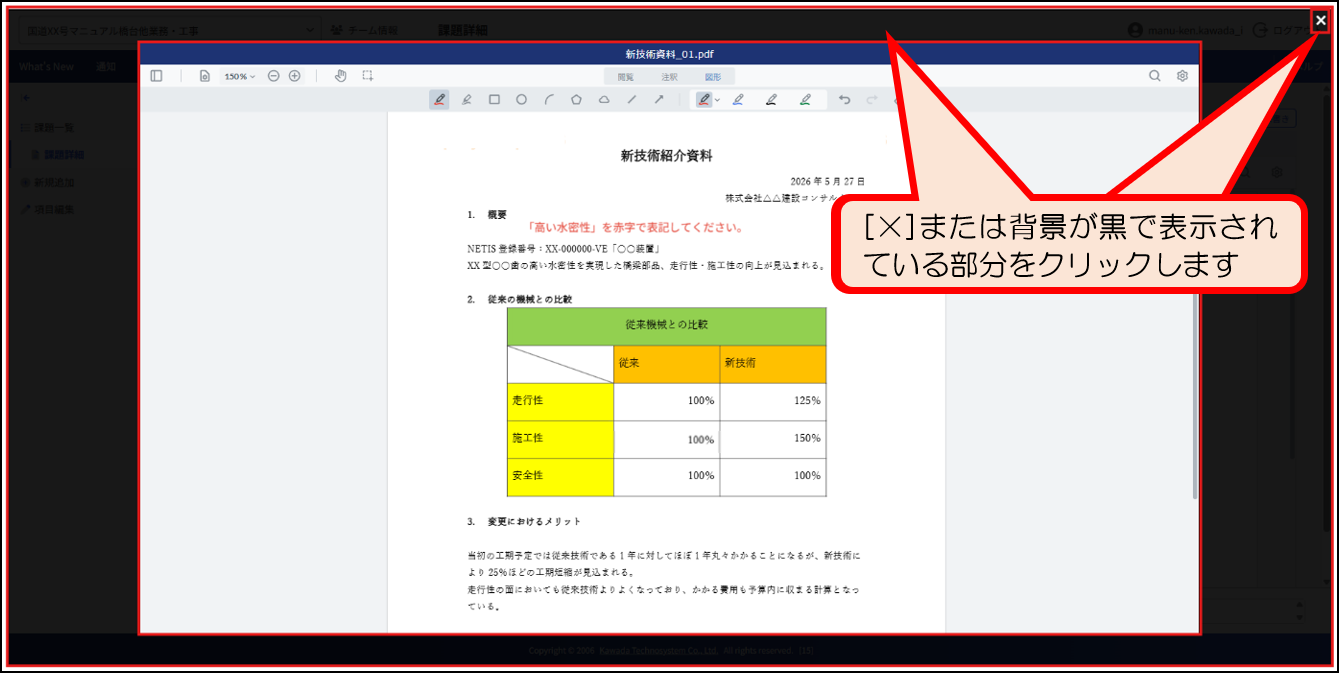The width and height of the screenshot is (1339, 673).
Task: Click the 150% value in 施工性 row
Action: (806, 439)
